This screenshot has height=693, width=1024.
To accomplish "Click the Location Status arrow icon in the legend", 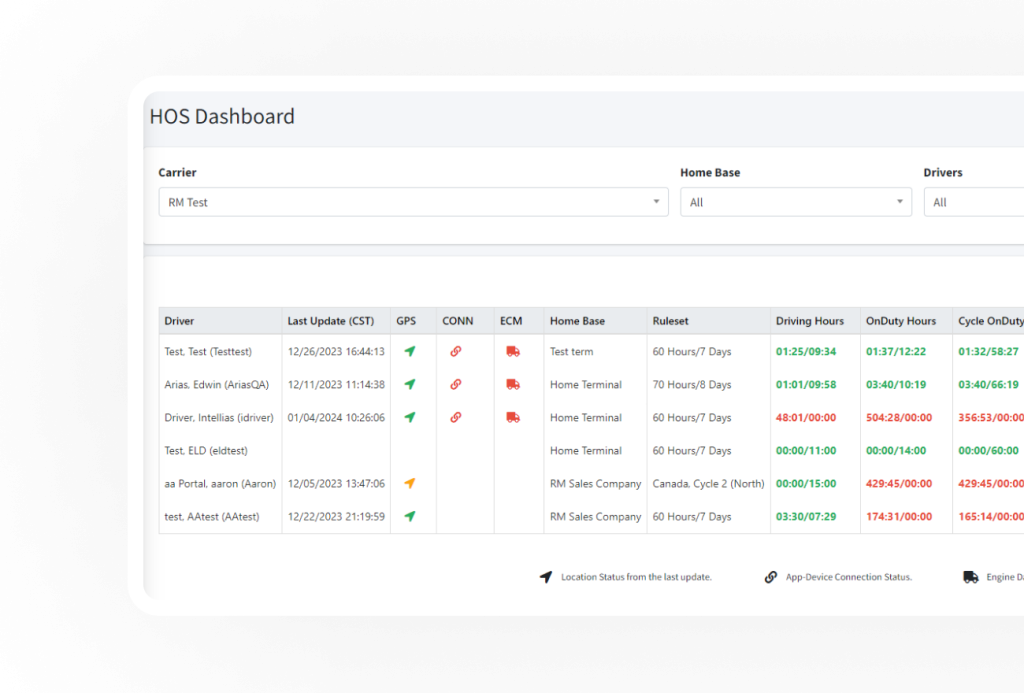I will (x=546, y=577).
